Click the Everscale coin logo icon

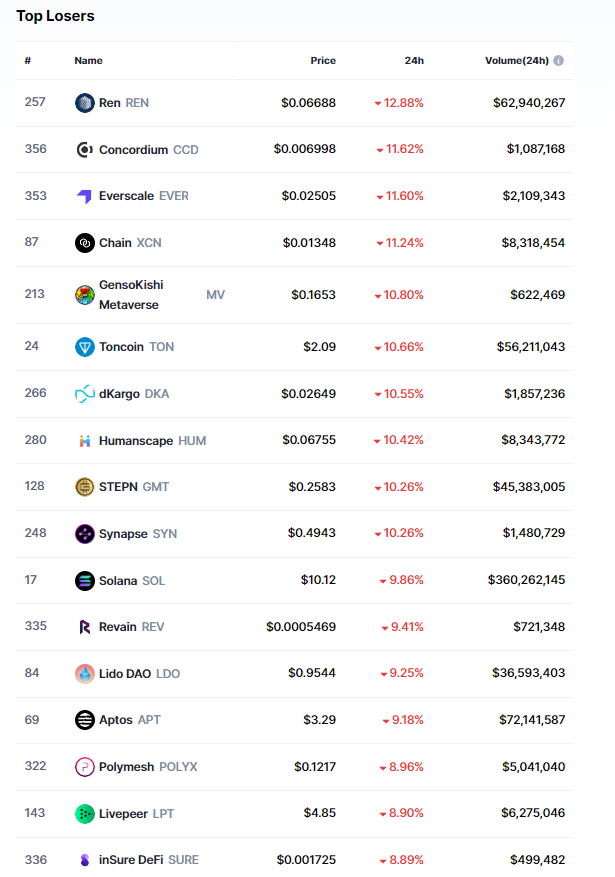85,196
